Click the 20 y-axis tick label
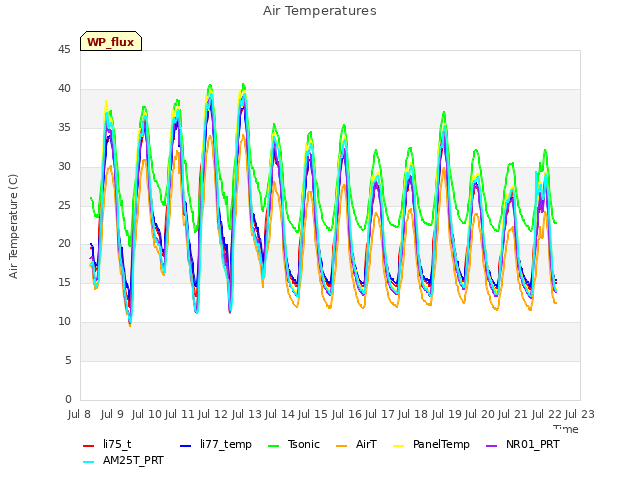The width and height of the screenshot is (640, 480). 64,244
